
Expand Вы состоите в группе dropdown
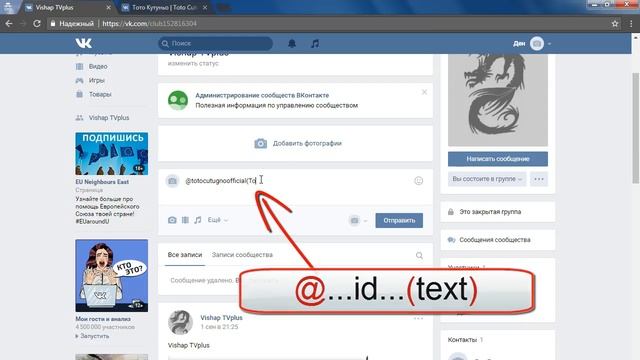(487, 179)
